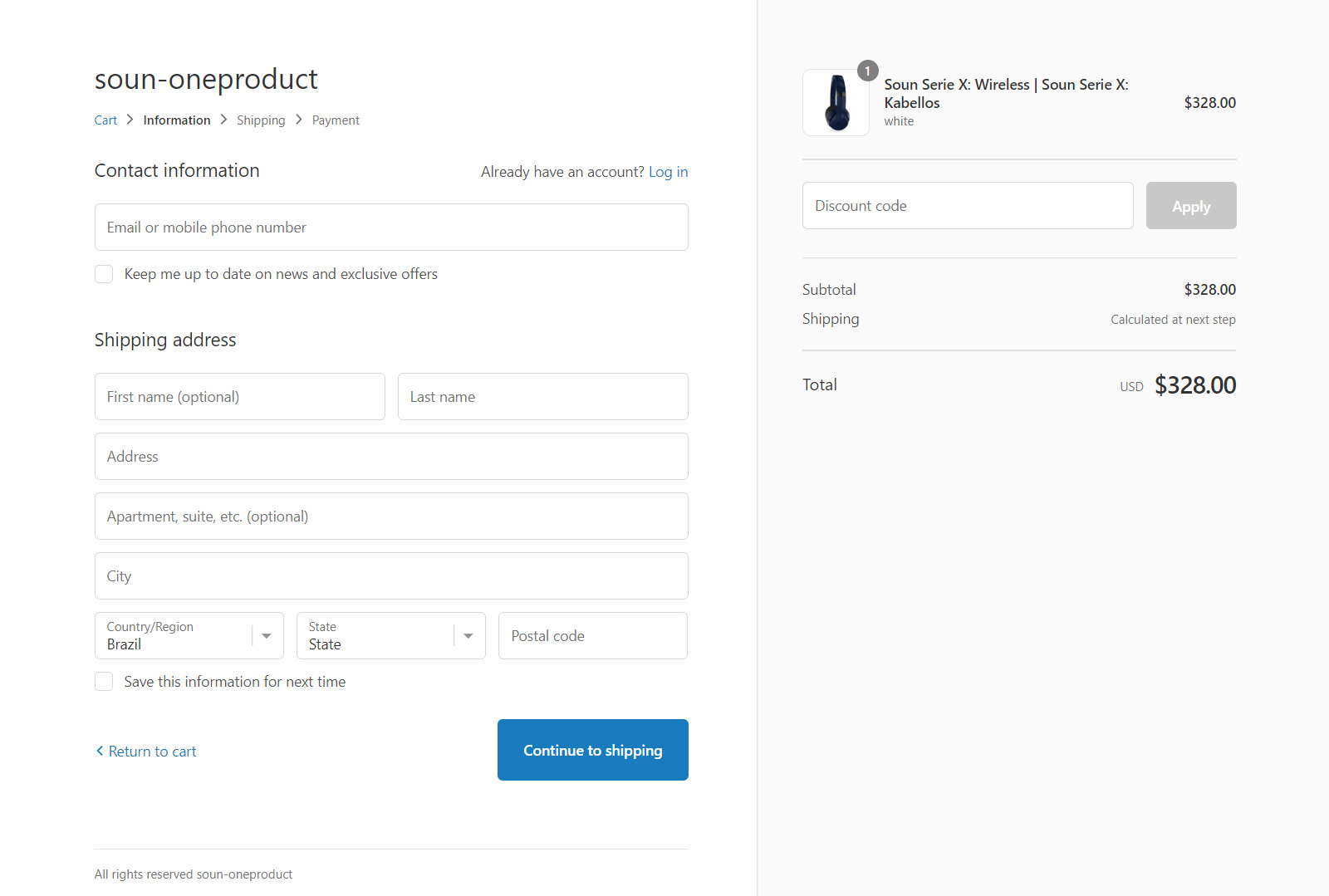Enable news and exclusive offers checkbox
This screenshot has height=896, width=1329.
coord(104,274)
